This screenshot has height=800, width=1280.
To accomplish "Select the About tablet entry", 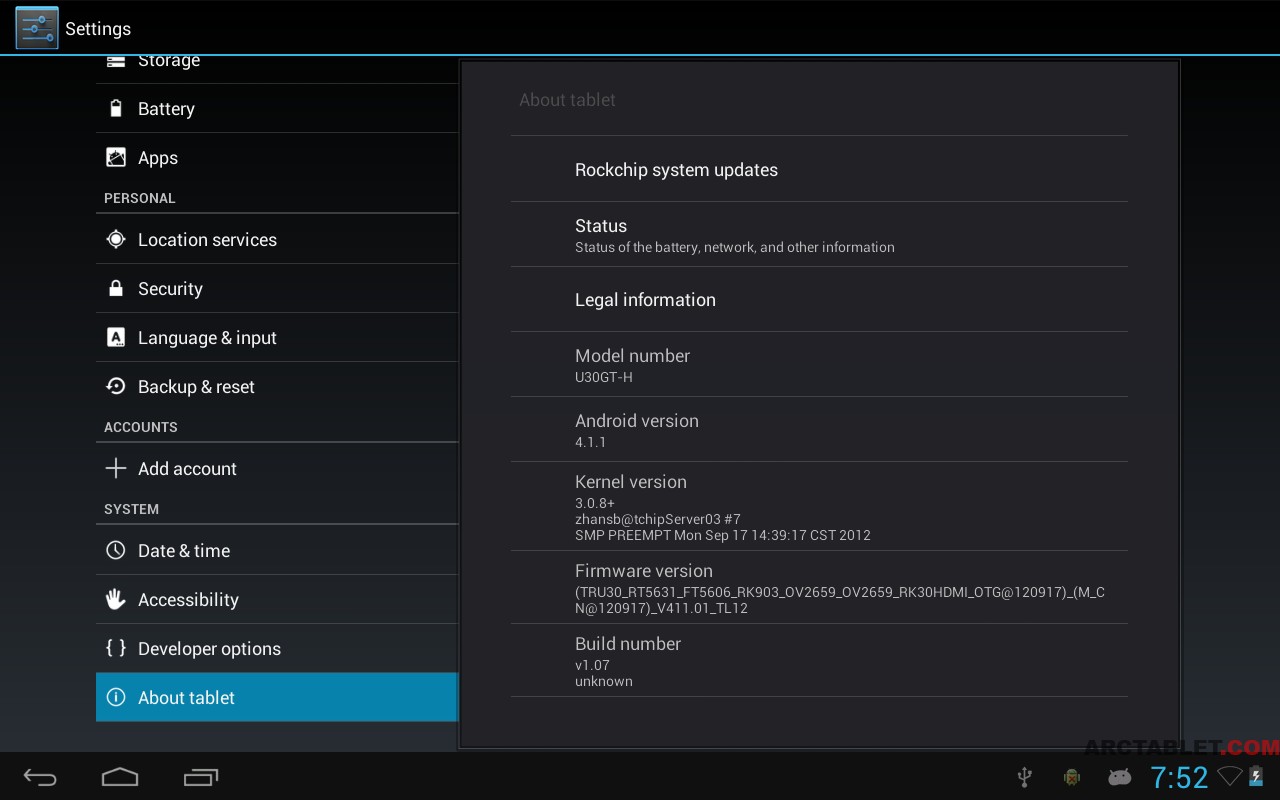I will 277,697.
